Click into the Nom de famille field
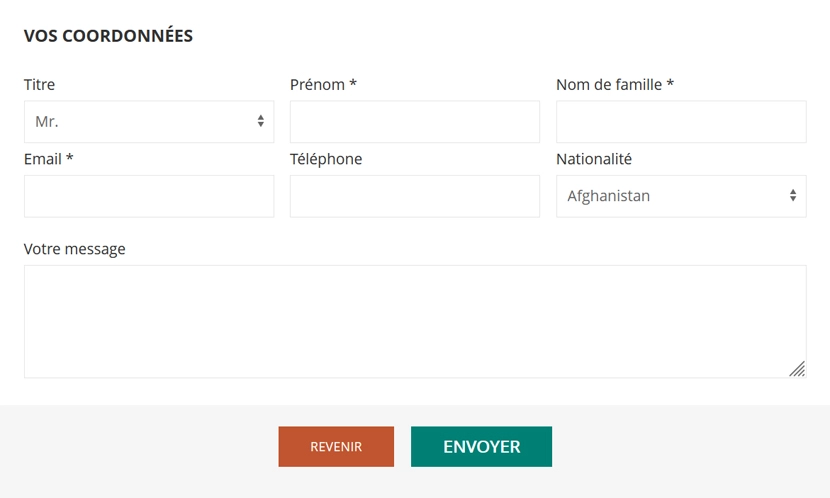 pyautogui.click(x=680, y=121)
